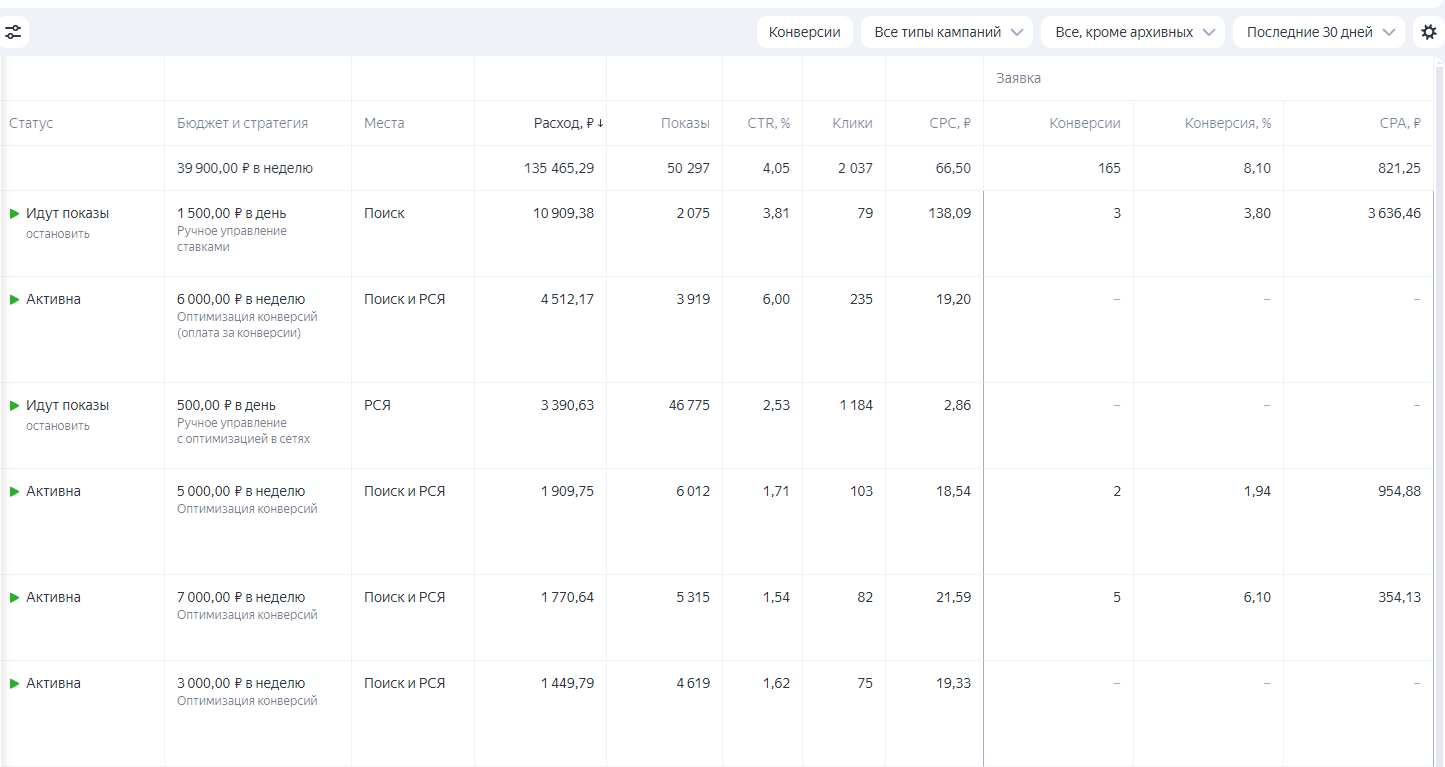Image resolution: width=1445 pixels, height=767 pixels.
Task: Click play status icon of 3 000 ₽ weekly campaign
Action: pyautogui.click(x=15, y=683)
